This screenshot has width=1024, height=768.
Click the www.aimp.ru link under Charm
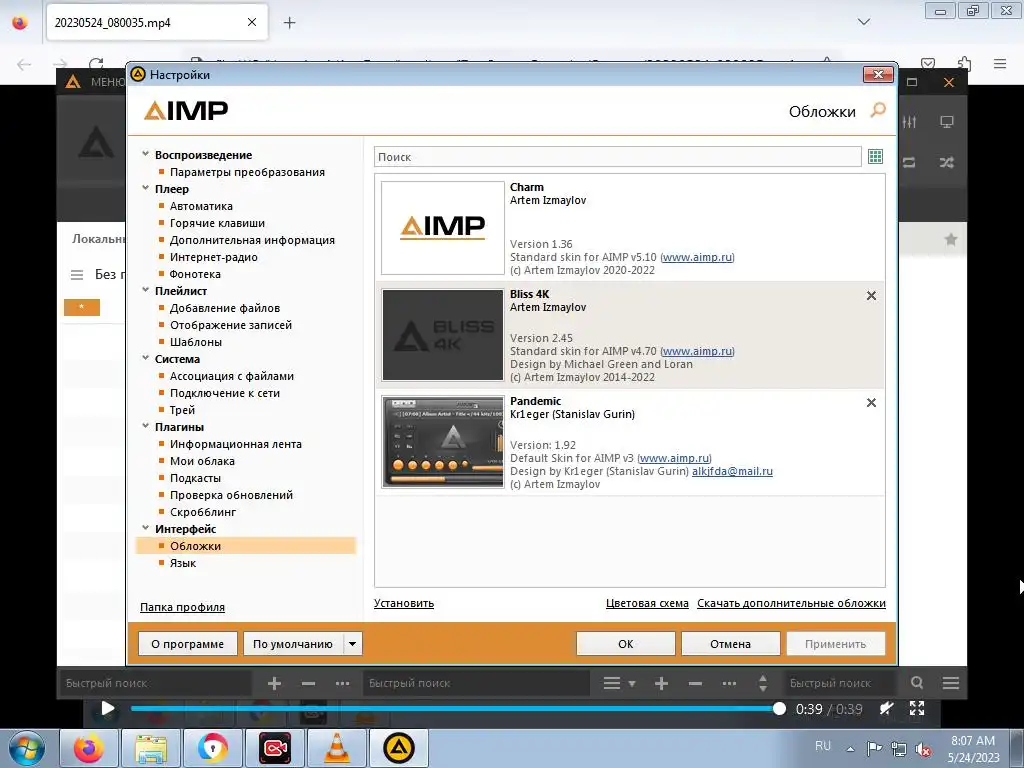pos(697,257)
